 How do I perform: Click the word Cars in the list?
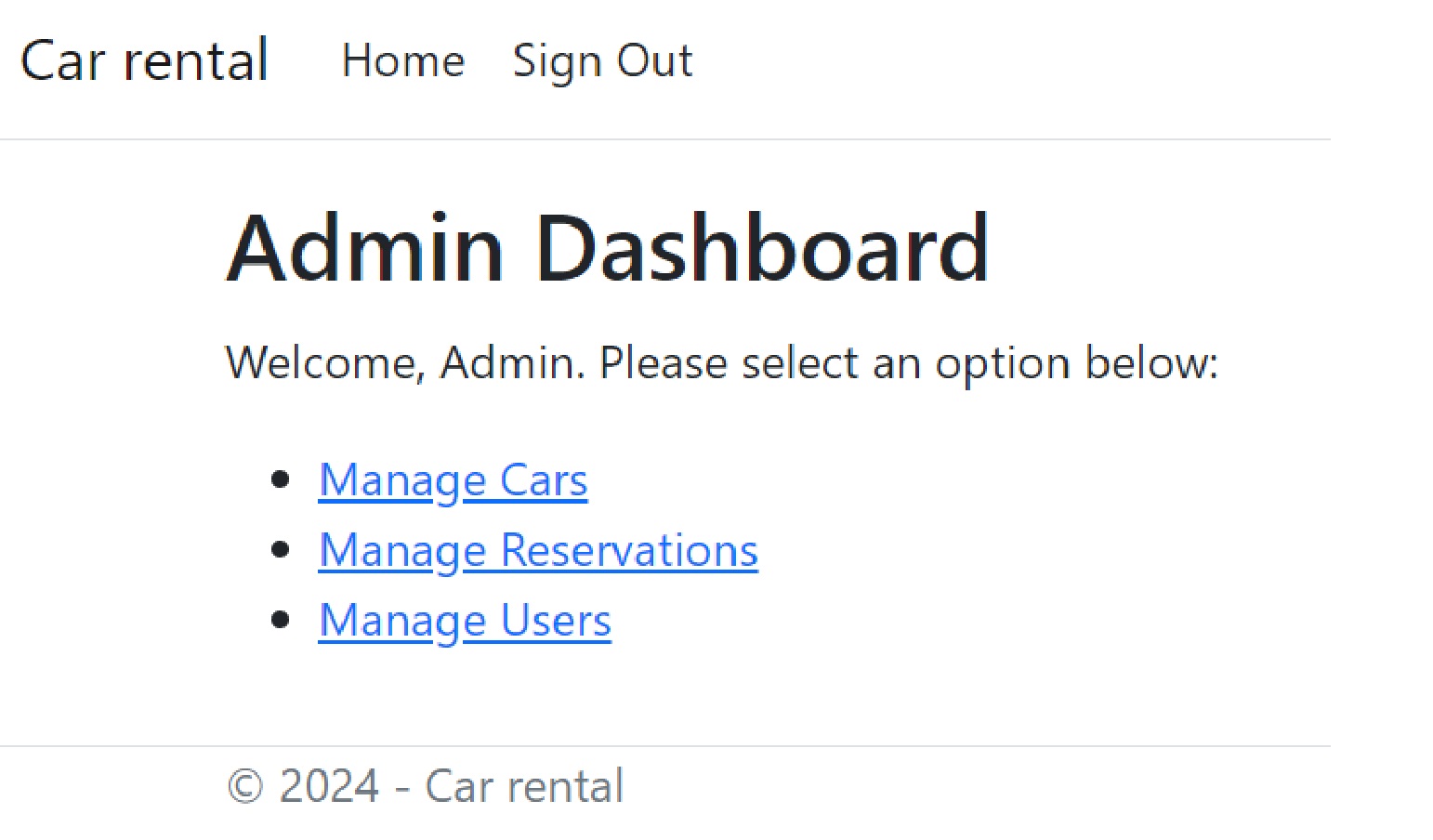point(544,480)
